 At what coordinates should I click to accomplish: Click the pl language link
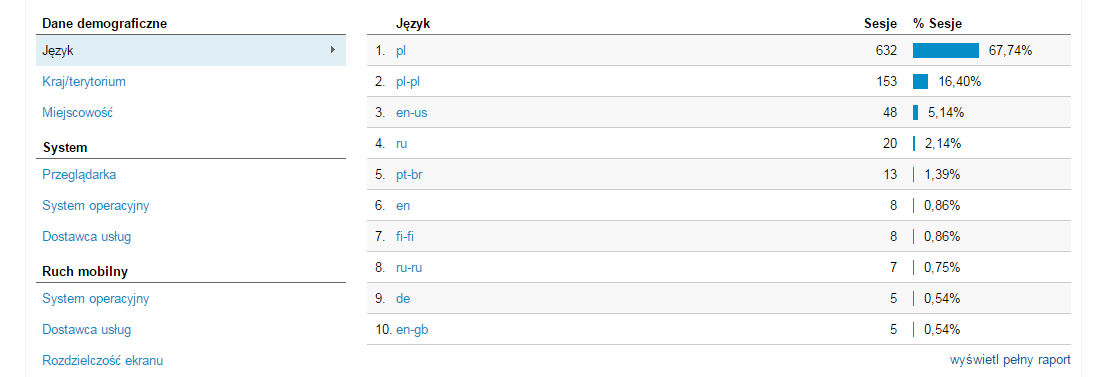point(401,51)
